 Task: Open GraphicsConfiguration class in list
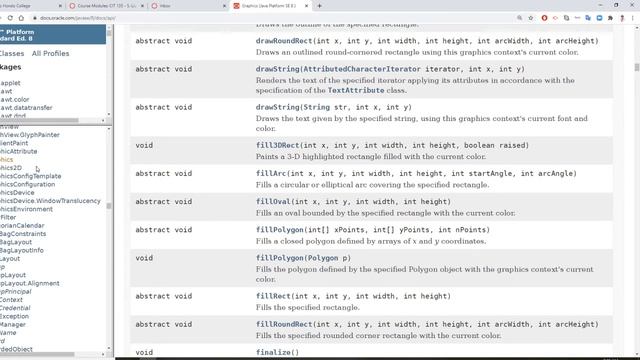tap(27, 184)
